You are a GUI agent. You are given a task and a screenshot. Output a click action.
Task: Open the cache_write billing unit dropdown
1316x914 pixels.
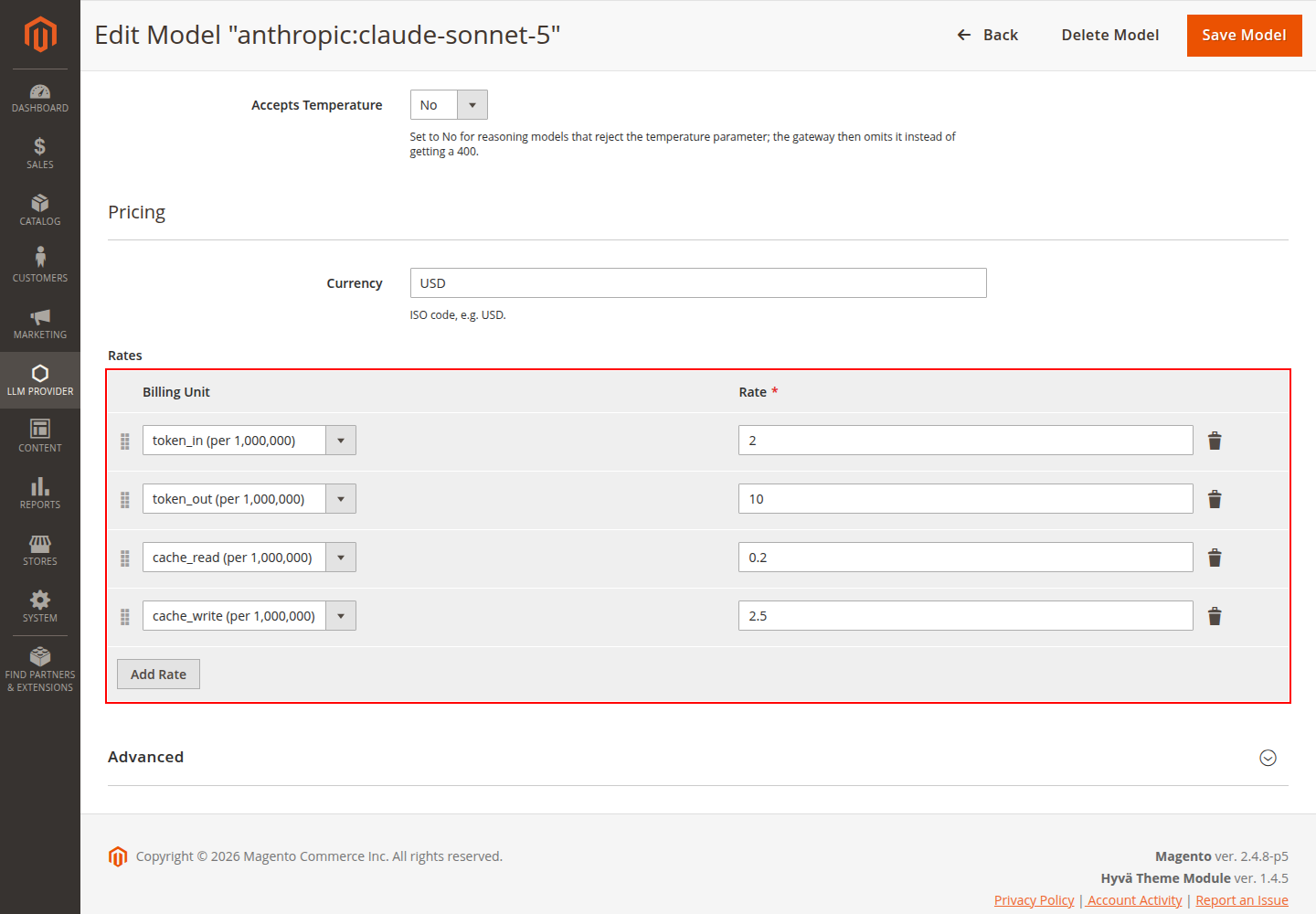click(249, 616)
